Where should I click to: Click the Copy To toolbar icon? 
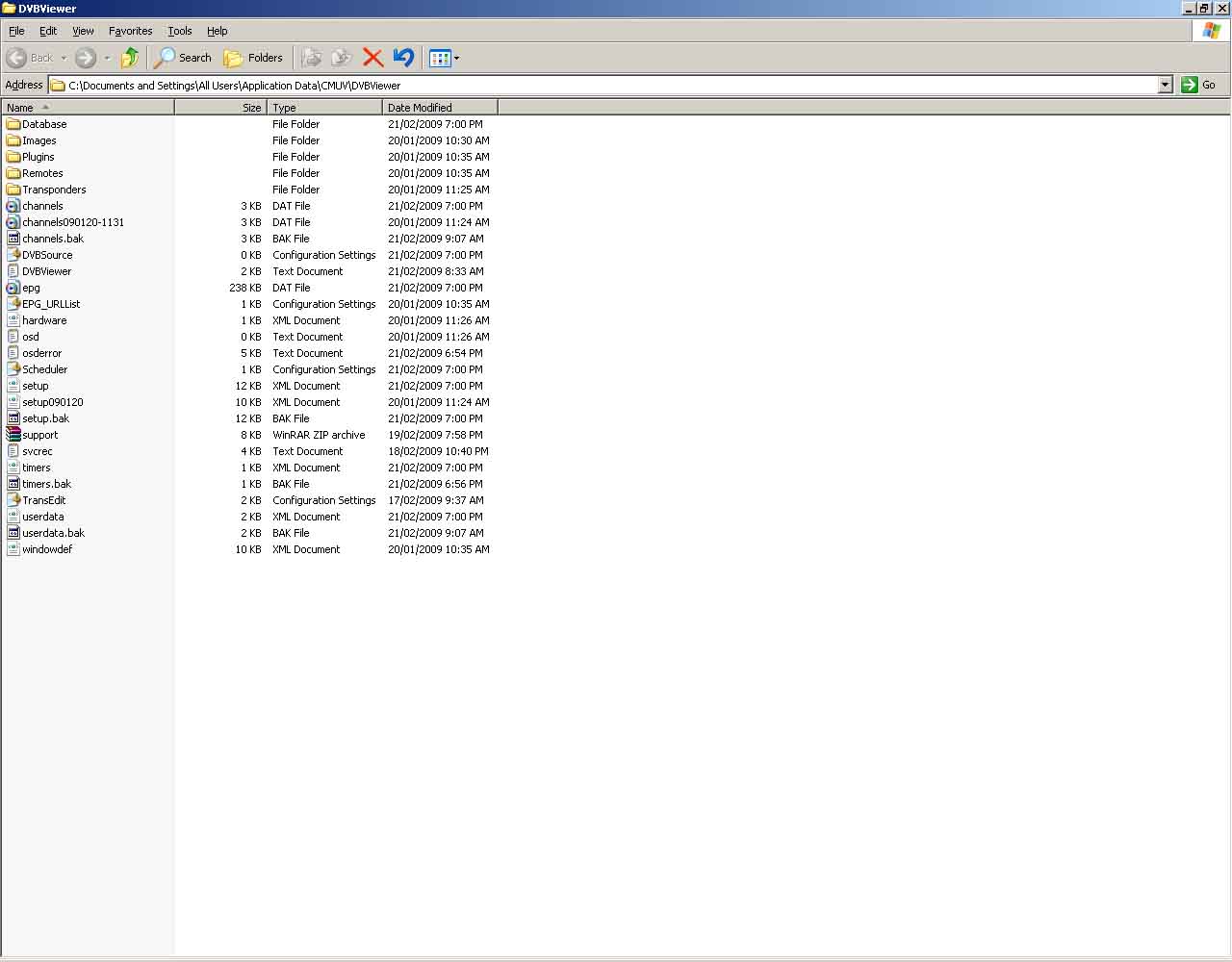(342, 58)
